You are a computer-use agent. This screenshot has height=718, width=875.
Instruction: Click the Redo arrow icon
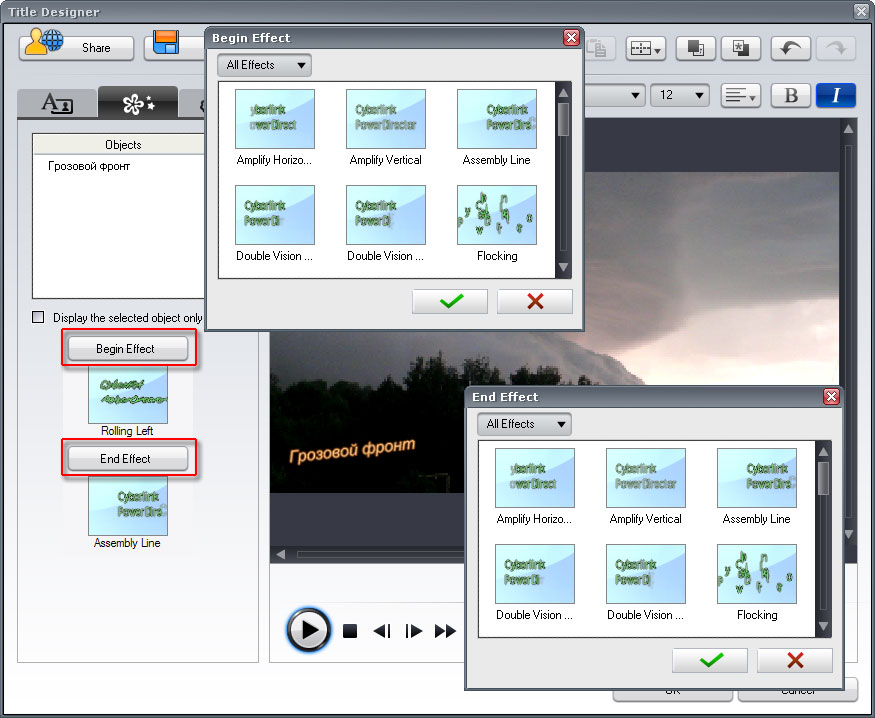(x=835, y=49)
